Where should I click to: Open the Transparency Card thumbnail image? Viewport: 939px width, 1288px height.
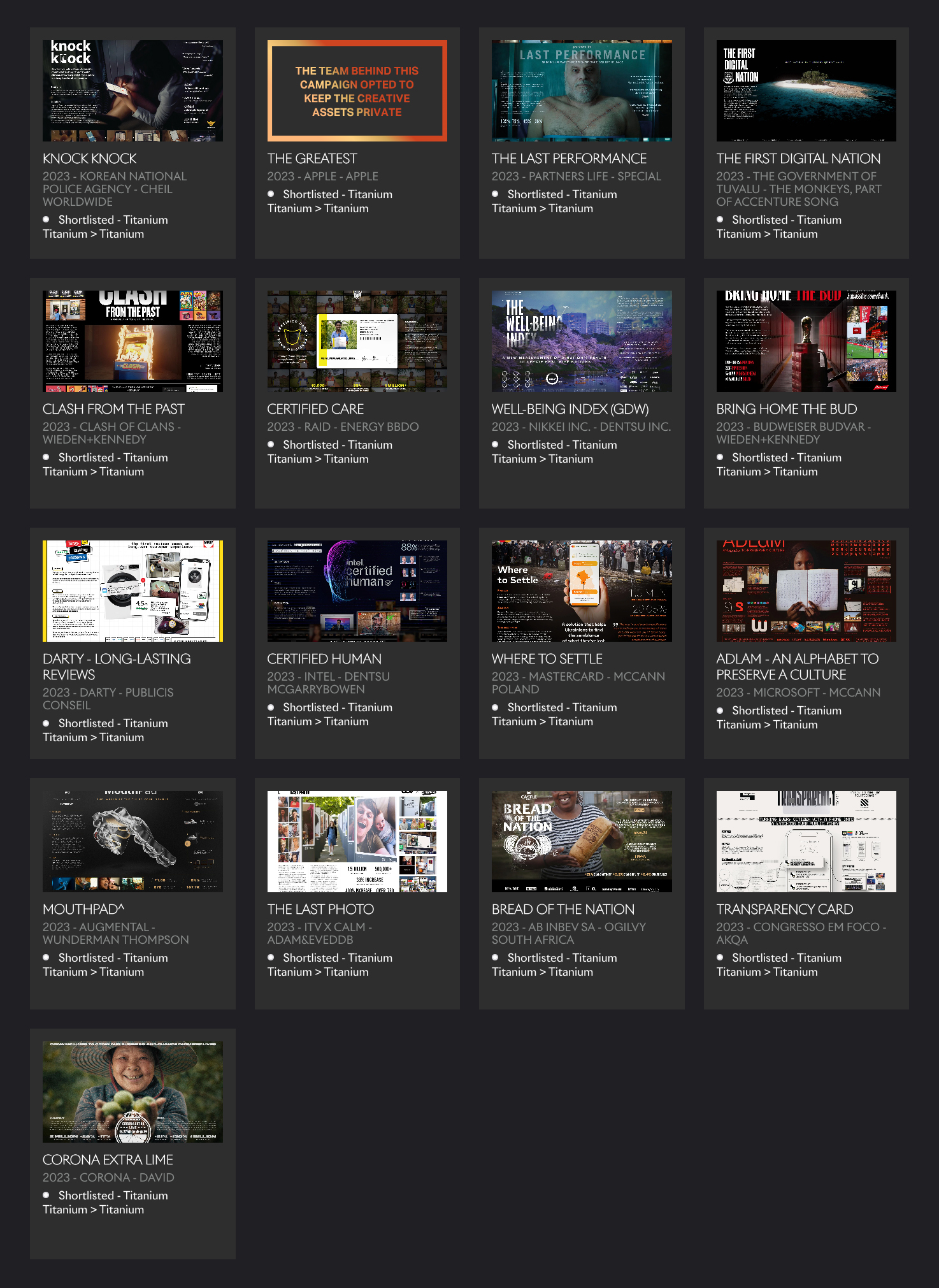pyautogui.click(x=806, y=841)
